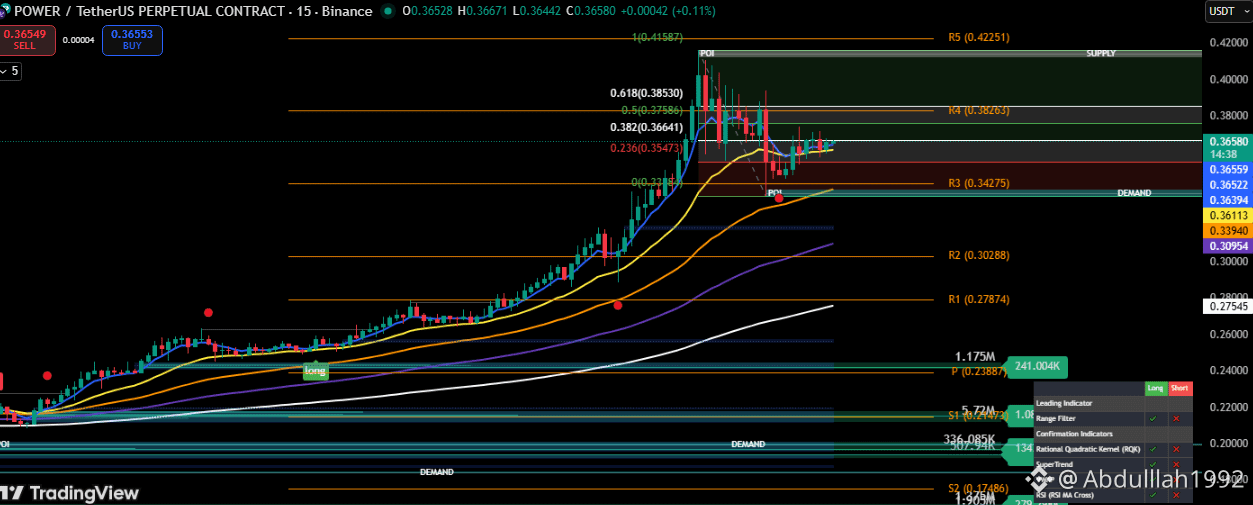This screenshot has height=505, width=1253.
Task: Click the blue BUY 0.36553 button
Action: (x=132, y=39)
